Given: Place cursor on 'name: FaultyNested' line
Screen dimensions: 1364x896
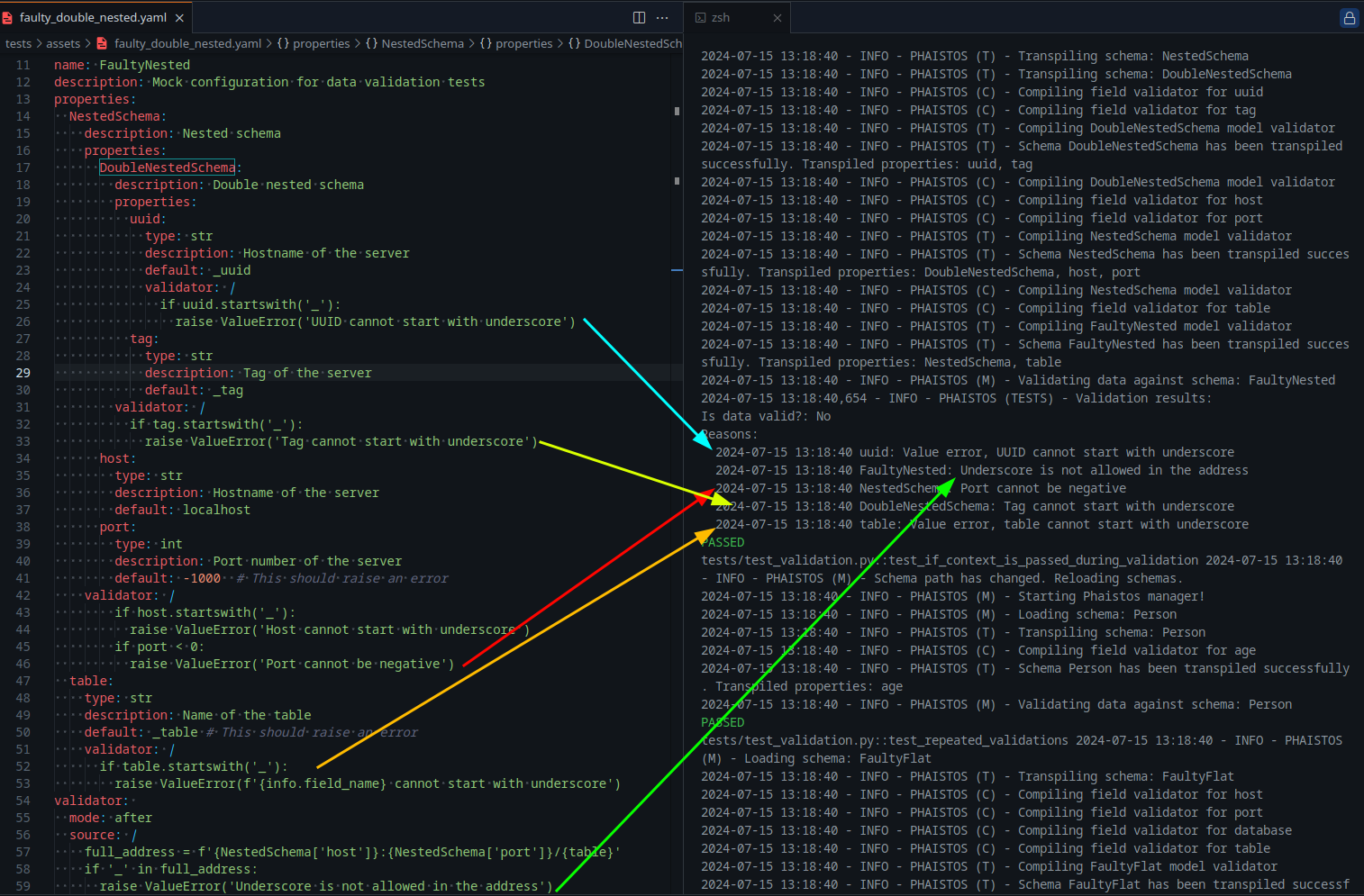Looking at the screenshot, I should [x=122, y=65].
